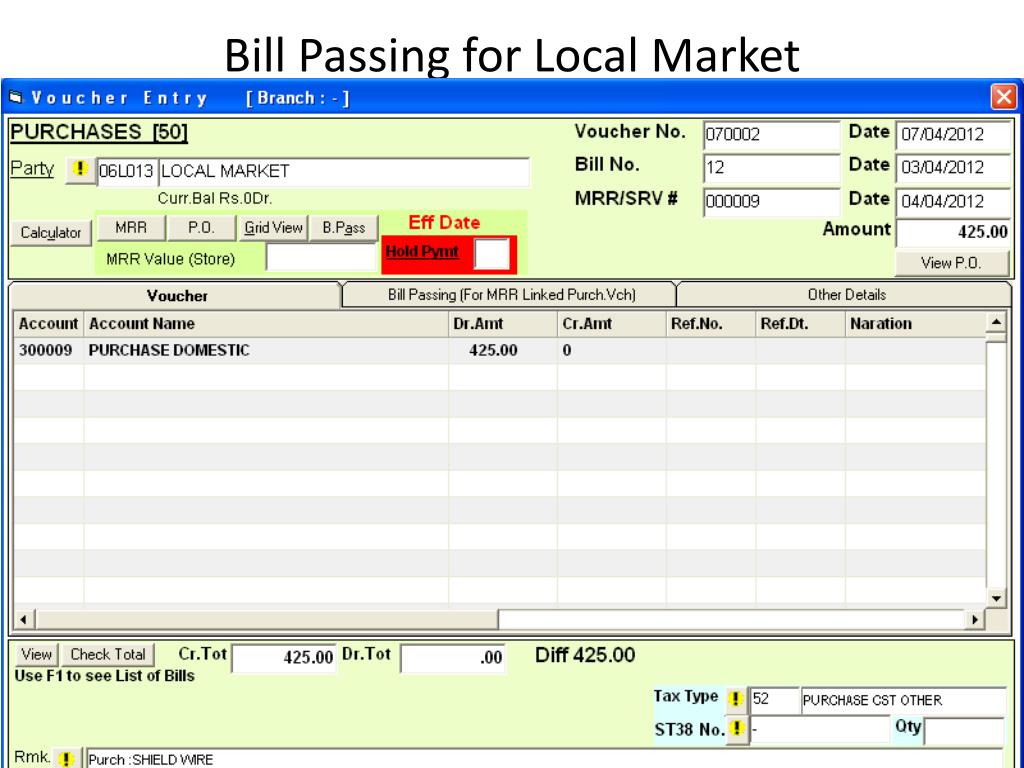Click the Voucher No. field 070002

pyautogui.click(x=771, y=135)
